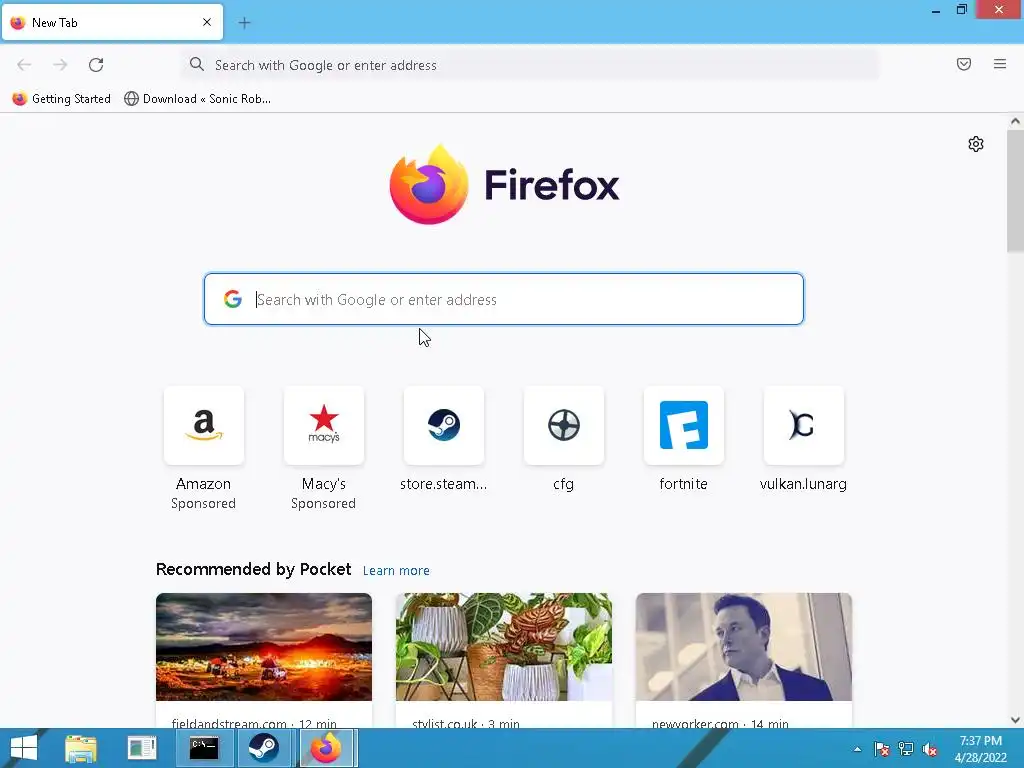Go back one page

point(24,65)
